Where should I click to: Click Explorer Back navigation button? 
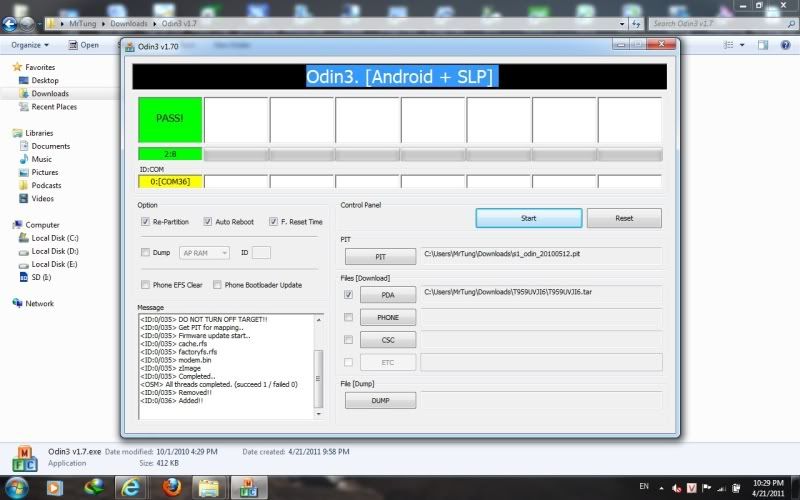pyautogui.click(x=10, y=23)
